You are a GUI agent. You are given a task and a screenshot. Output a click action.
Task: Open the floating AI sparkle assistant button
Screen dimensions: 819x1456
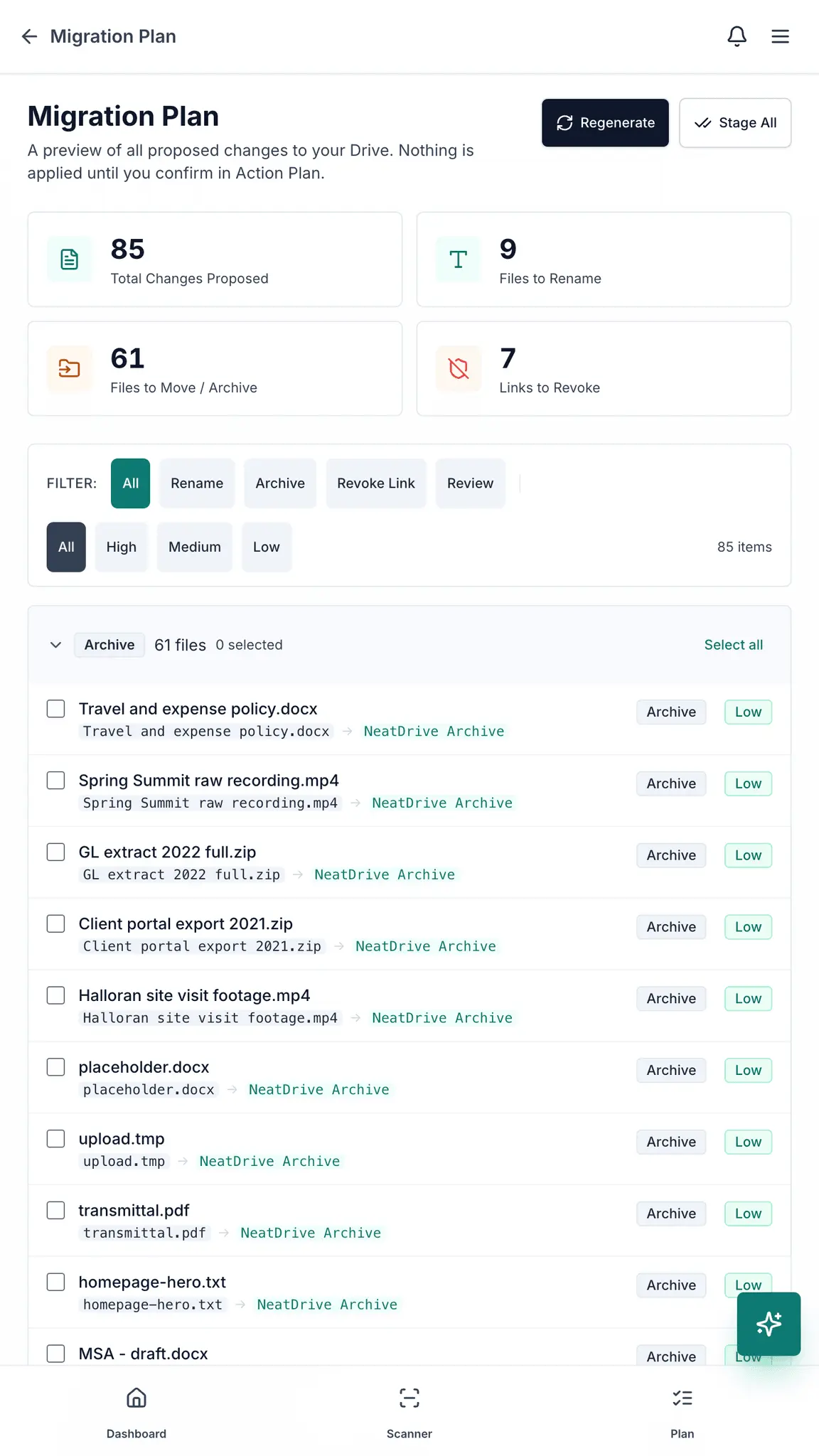pos(769,1324)
